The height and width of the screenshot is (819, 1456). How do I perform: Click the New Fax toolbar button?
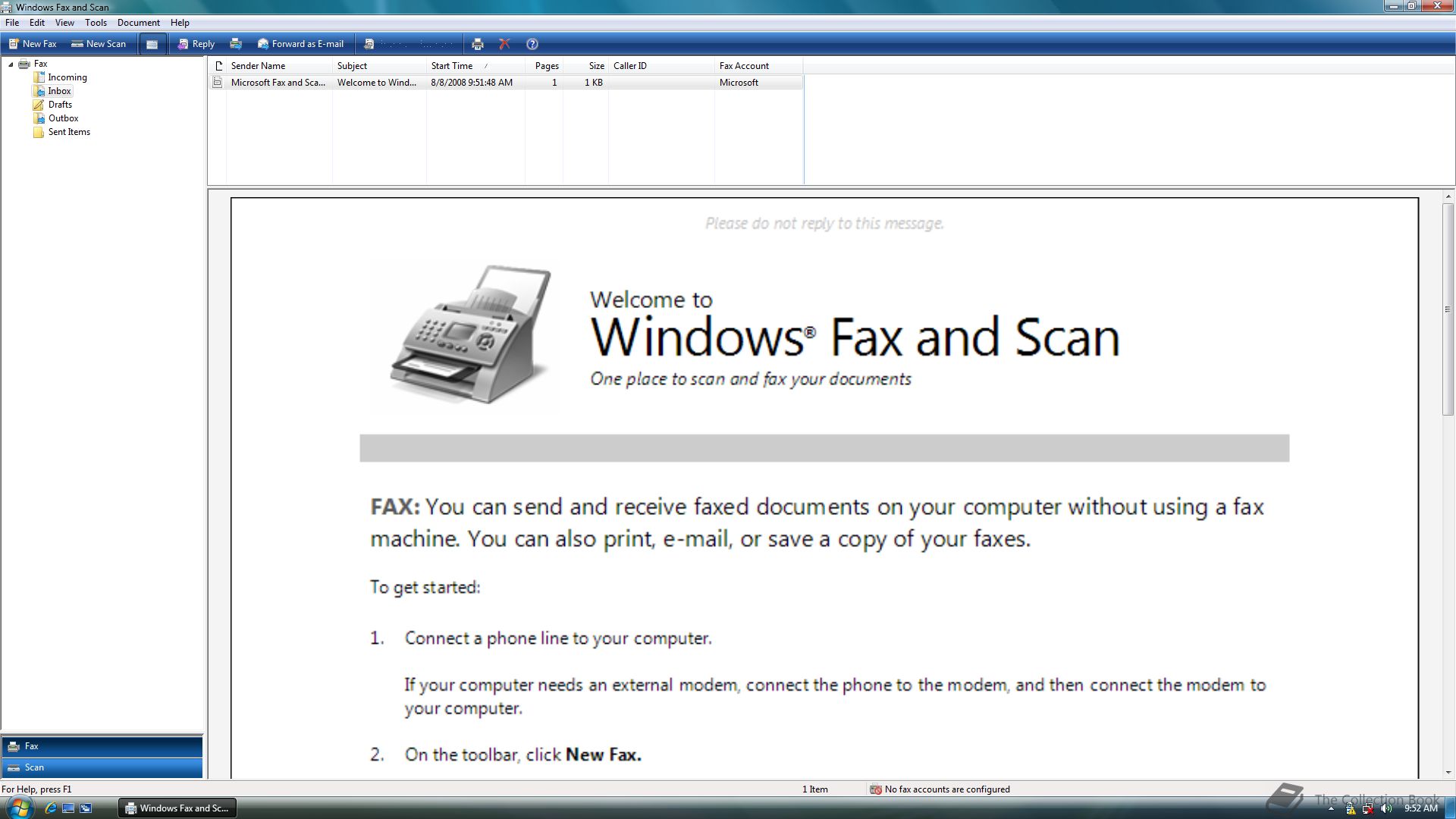coord(33,44)
